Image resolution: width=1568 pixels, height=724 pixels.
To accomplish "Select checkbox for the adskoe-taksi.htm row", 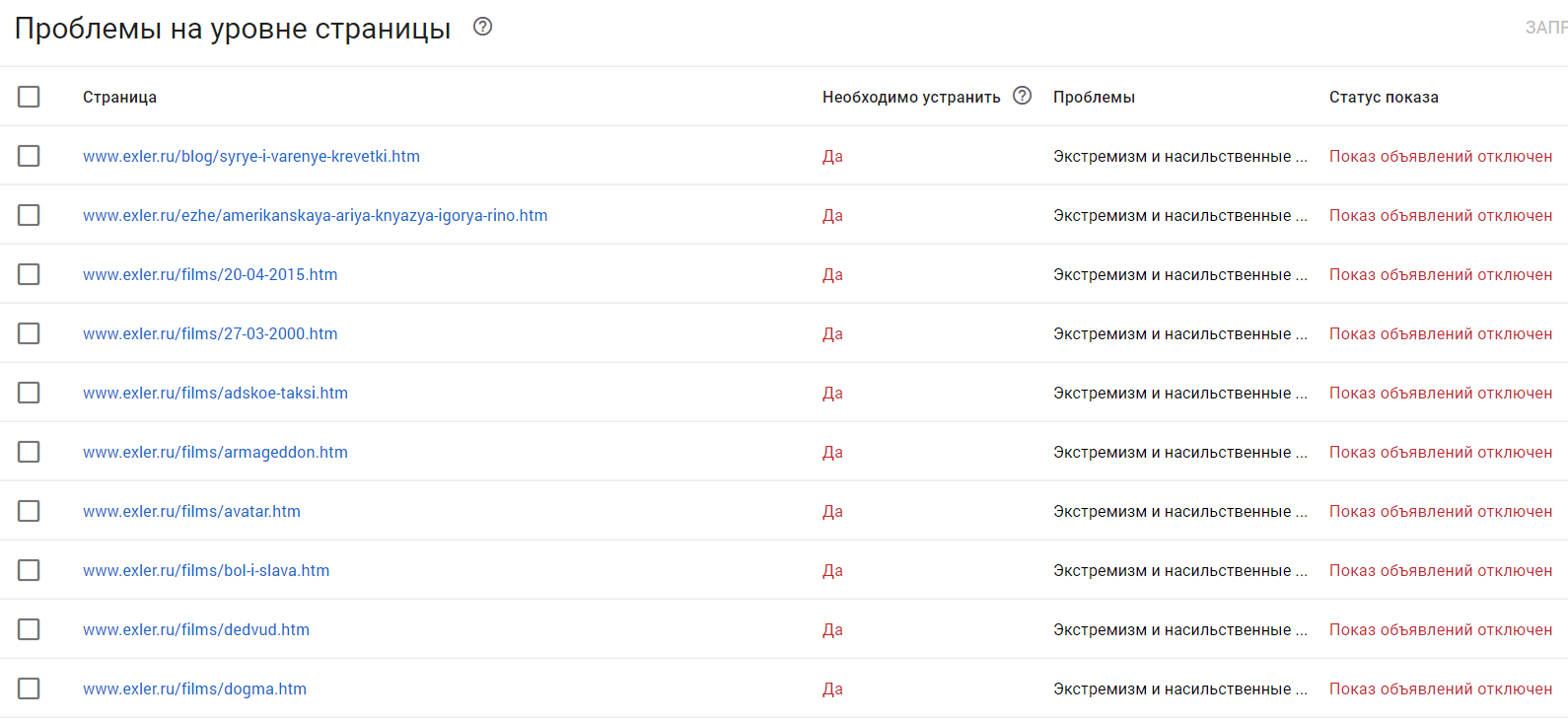I will pyautogui.click(x=29, y=393).
